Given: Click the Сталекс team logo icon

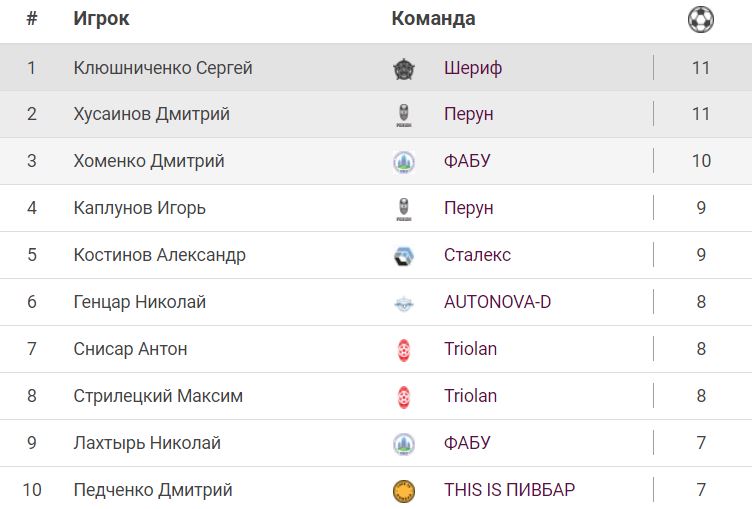Looking at the screenshot, I should [x=403, y=255].
